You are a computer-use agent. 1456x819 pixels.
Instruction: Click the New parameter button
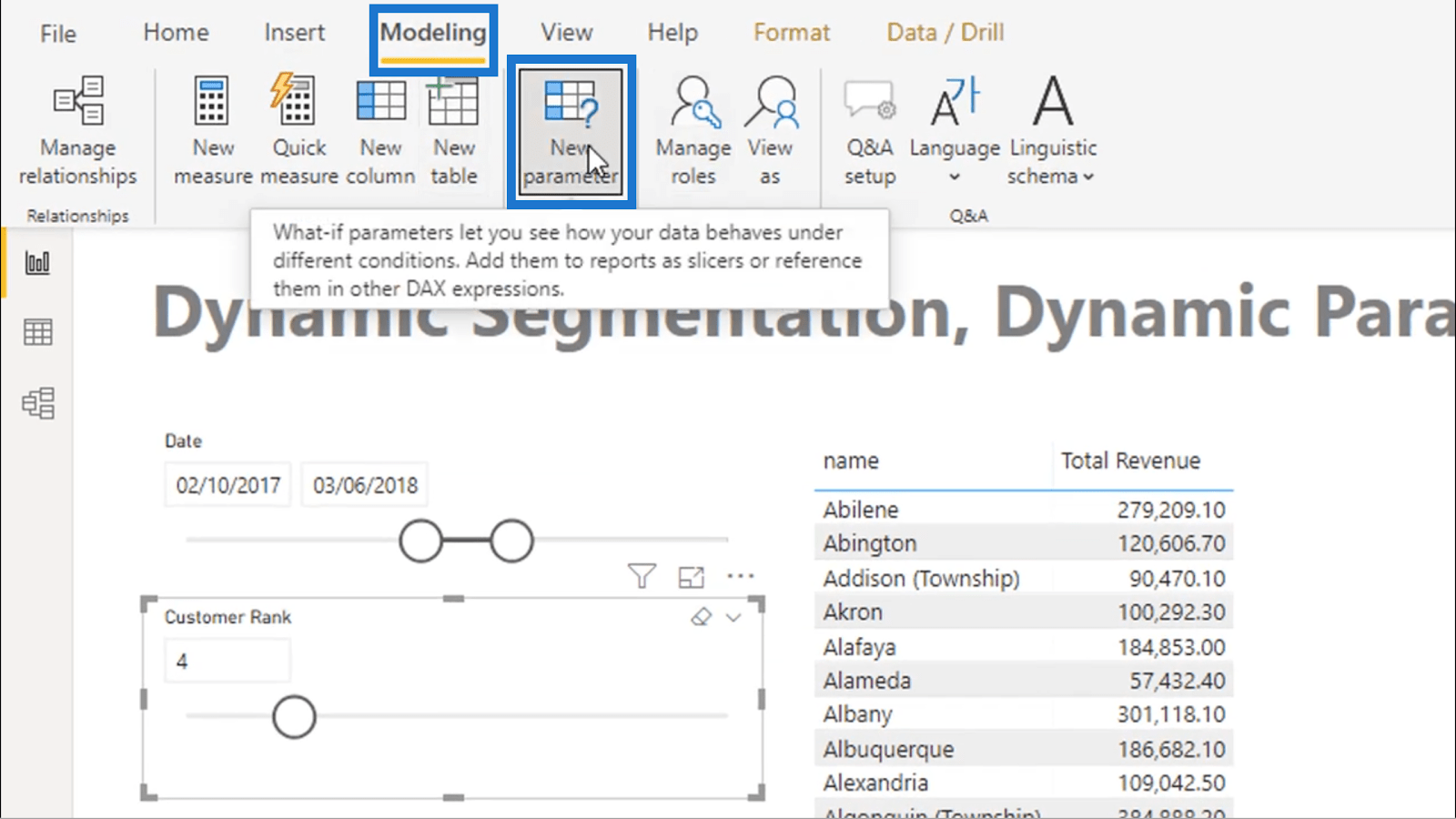(x=571, y=132)
